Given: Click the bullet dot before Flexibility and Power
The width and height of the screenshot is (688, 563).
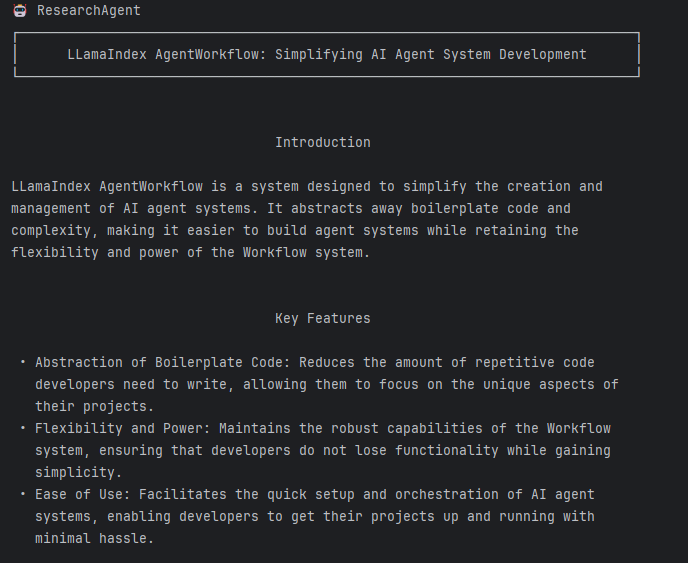Looking at the screenshot, I should click(23, 428).
